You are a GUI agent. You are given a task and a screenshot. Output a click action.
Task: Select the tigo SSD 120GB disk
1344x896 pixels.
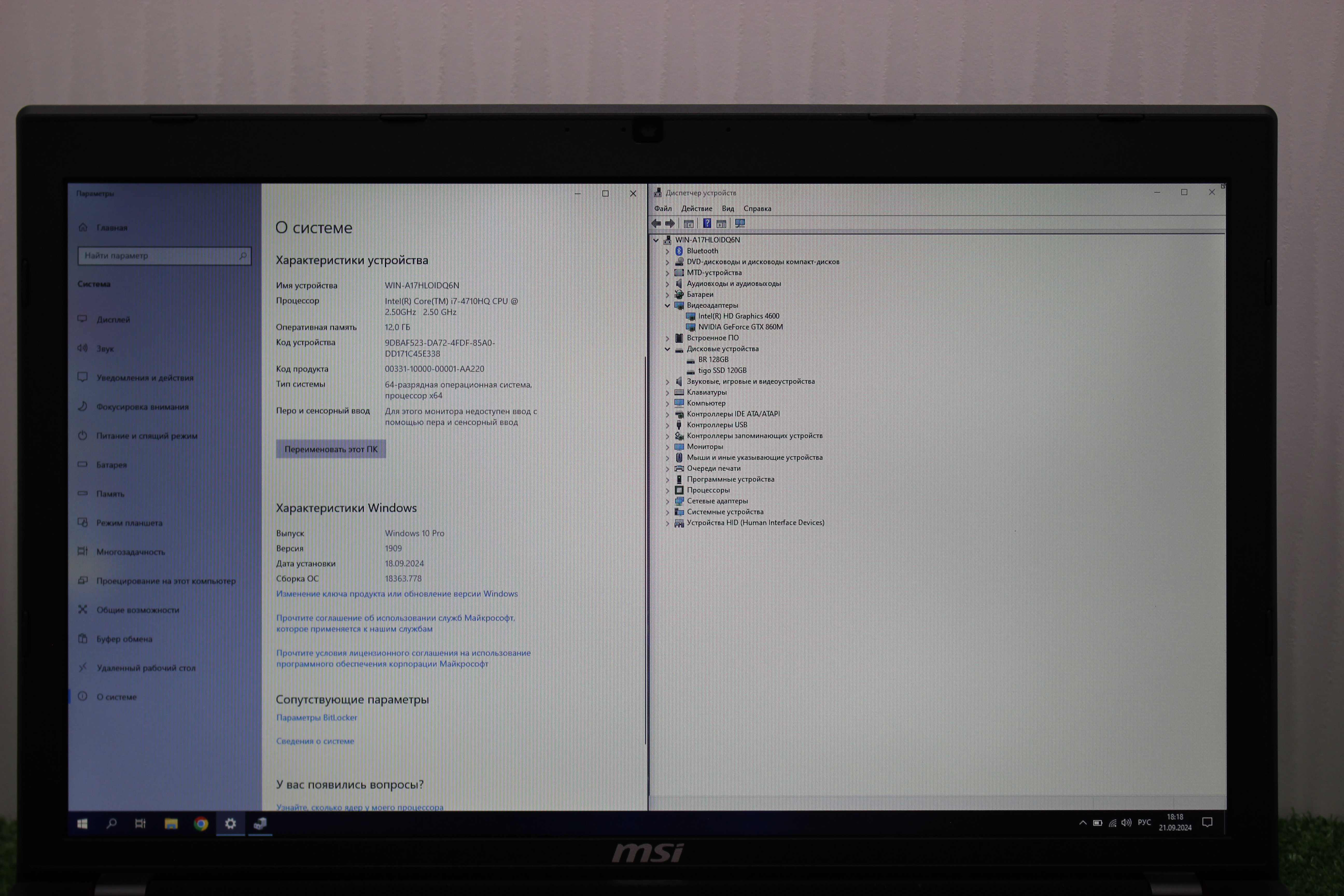(722, 370)
